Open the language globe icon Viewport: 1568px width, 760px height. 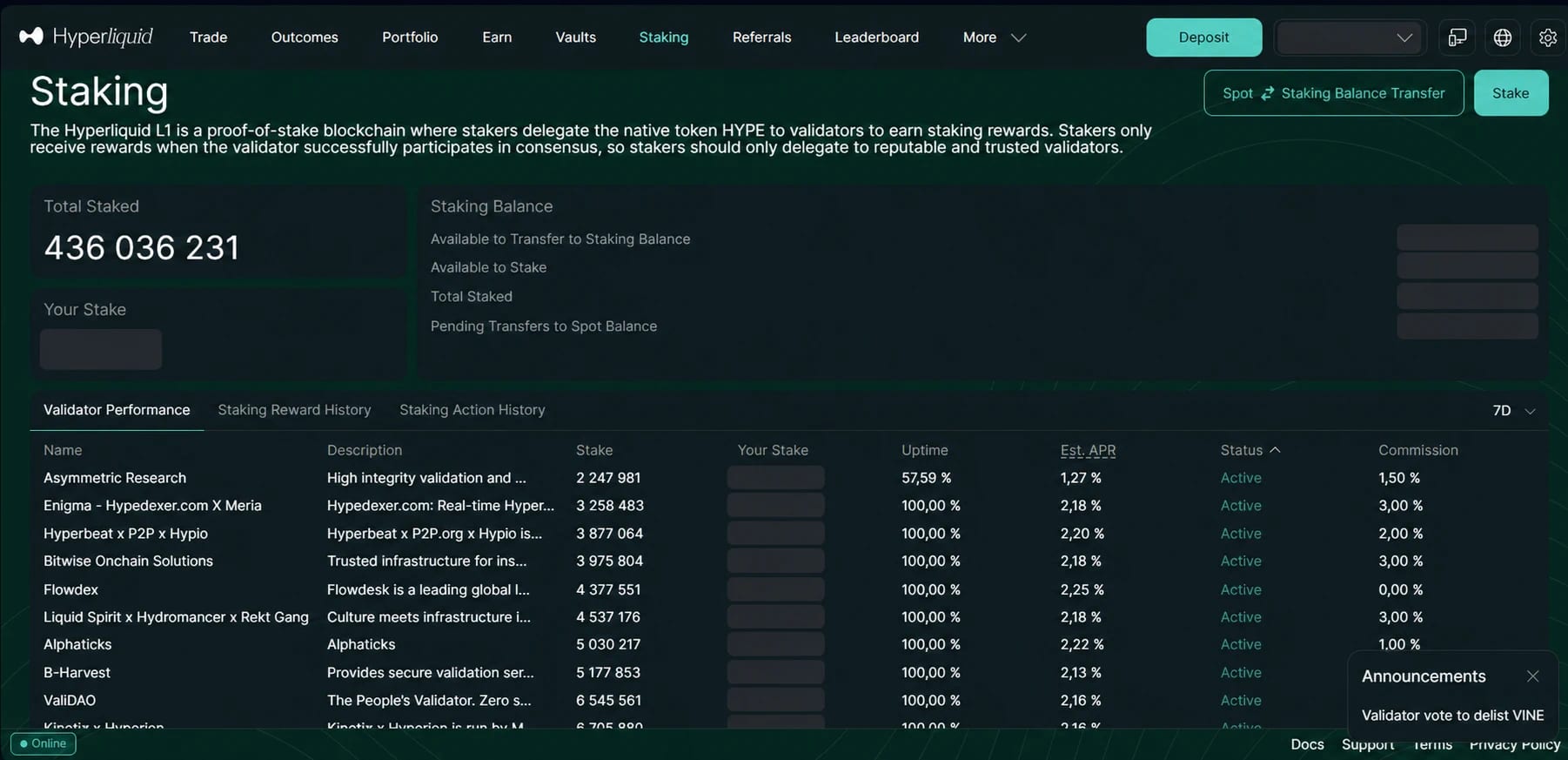click(x=1503, y=37)
